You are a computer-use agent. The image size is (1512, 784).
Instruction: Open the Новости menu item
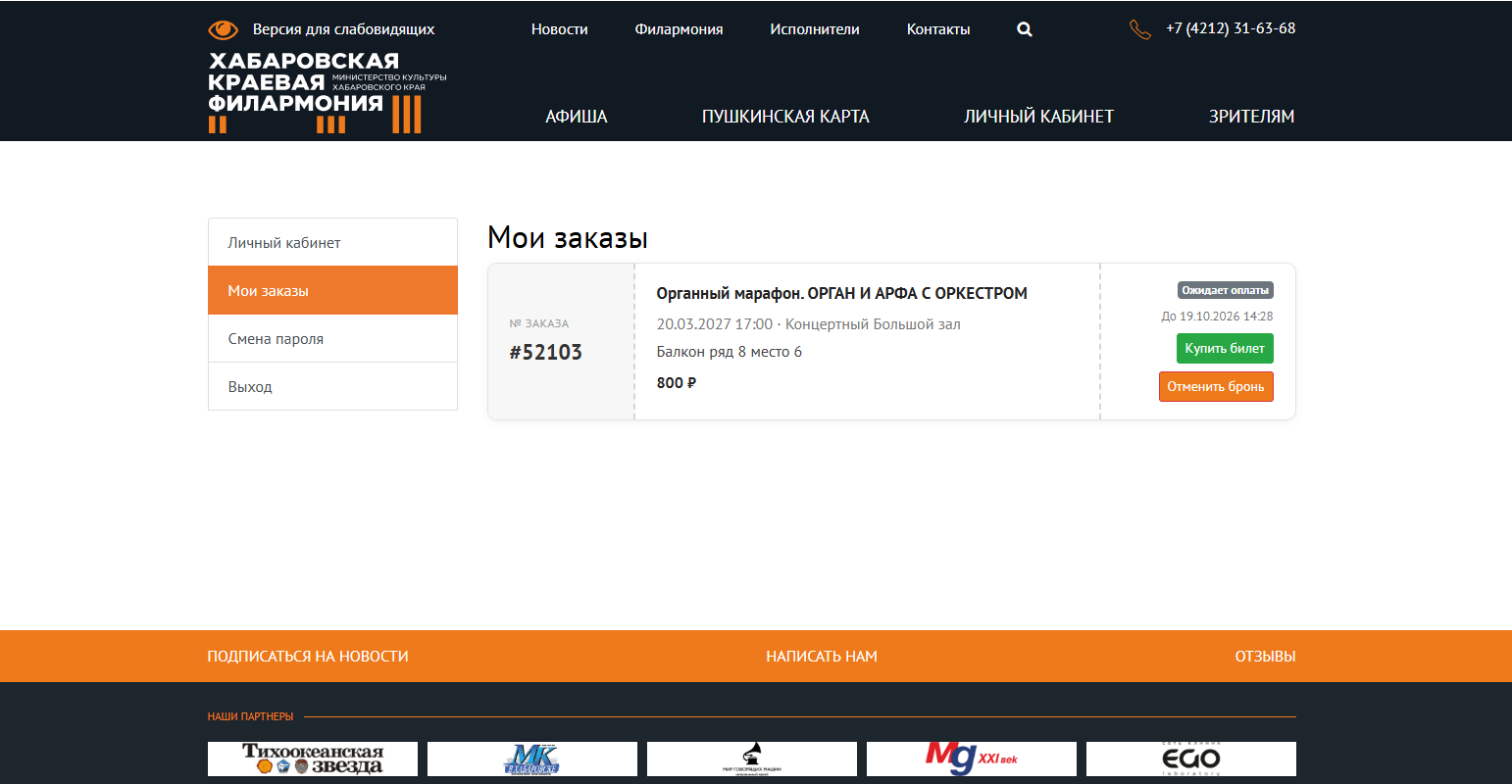(560, 29)
